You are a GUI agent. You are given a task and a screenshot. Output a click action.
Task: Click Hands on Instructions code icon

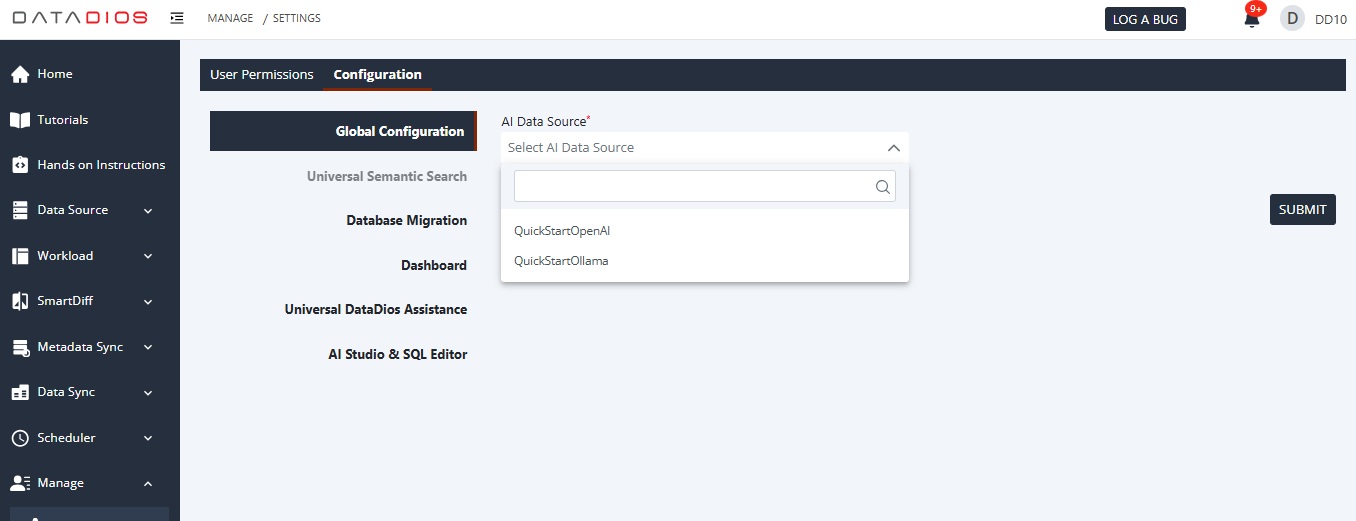[19, 165]
